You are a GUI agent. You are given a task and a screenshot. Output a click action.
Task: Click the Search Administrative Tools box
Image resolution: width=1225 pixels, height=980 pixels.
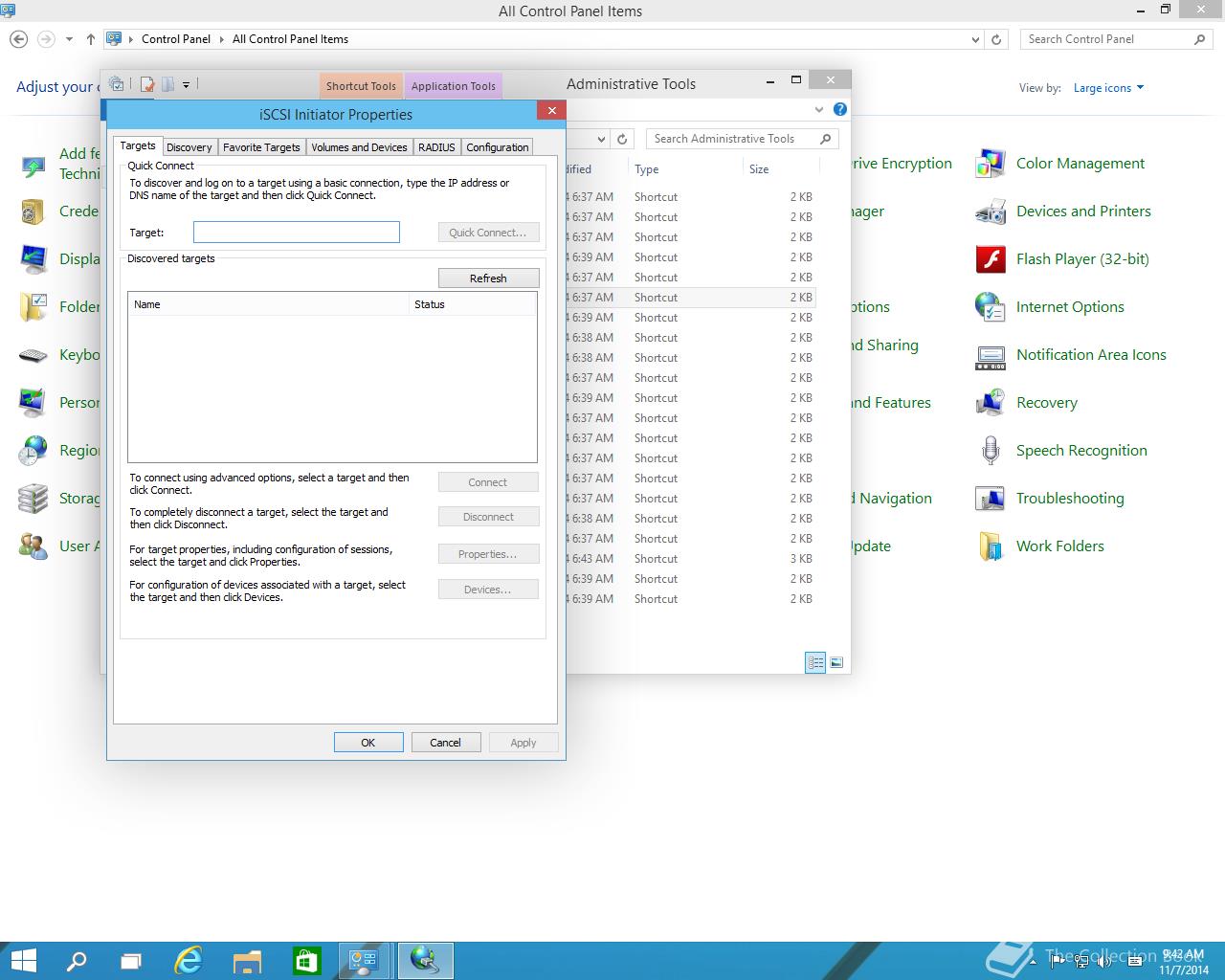pos(743,139)
